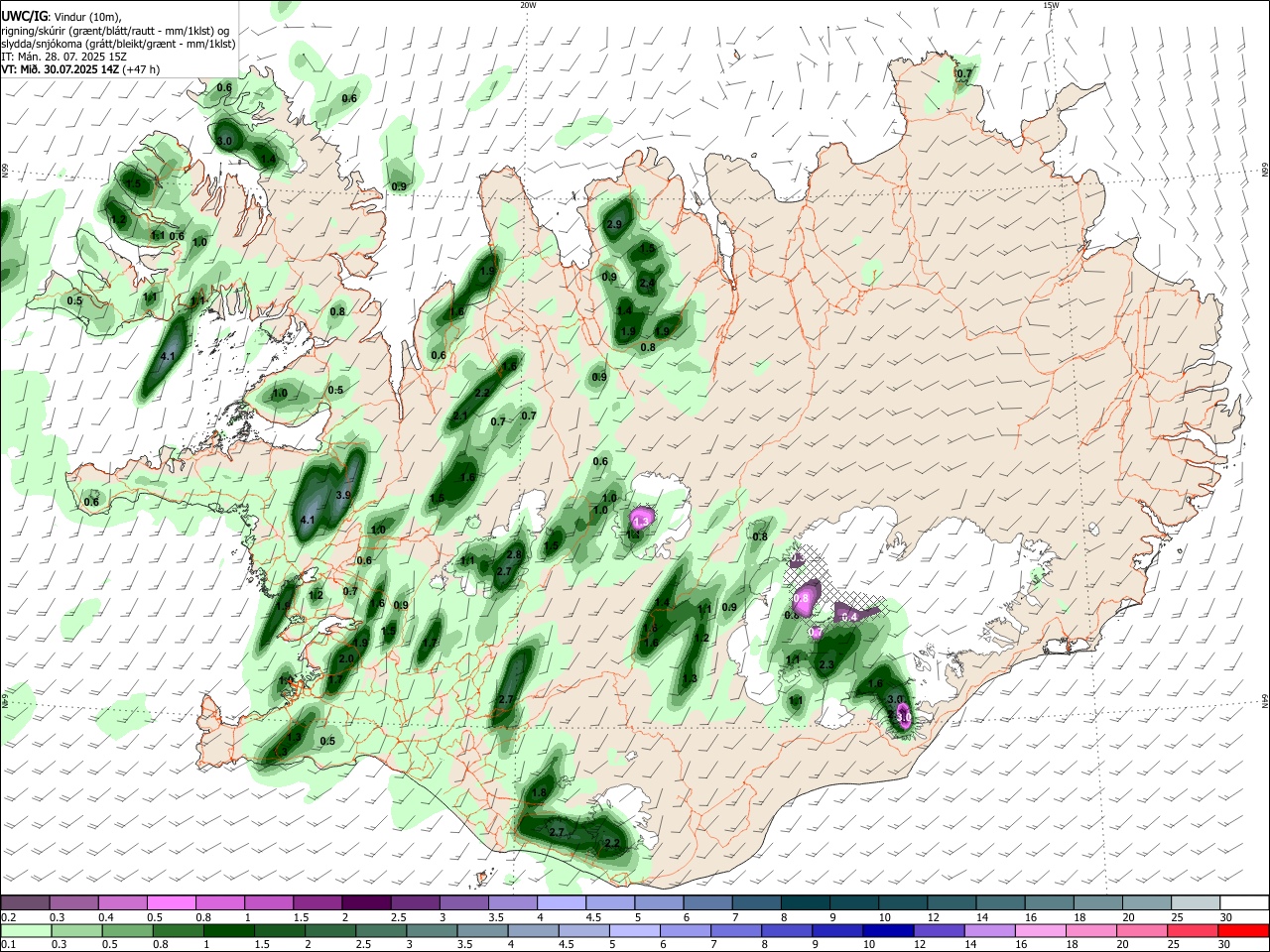
Task: Pick the dark green 1–1.5 swatch in lower legend
Action: click(x=227, y=930)
